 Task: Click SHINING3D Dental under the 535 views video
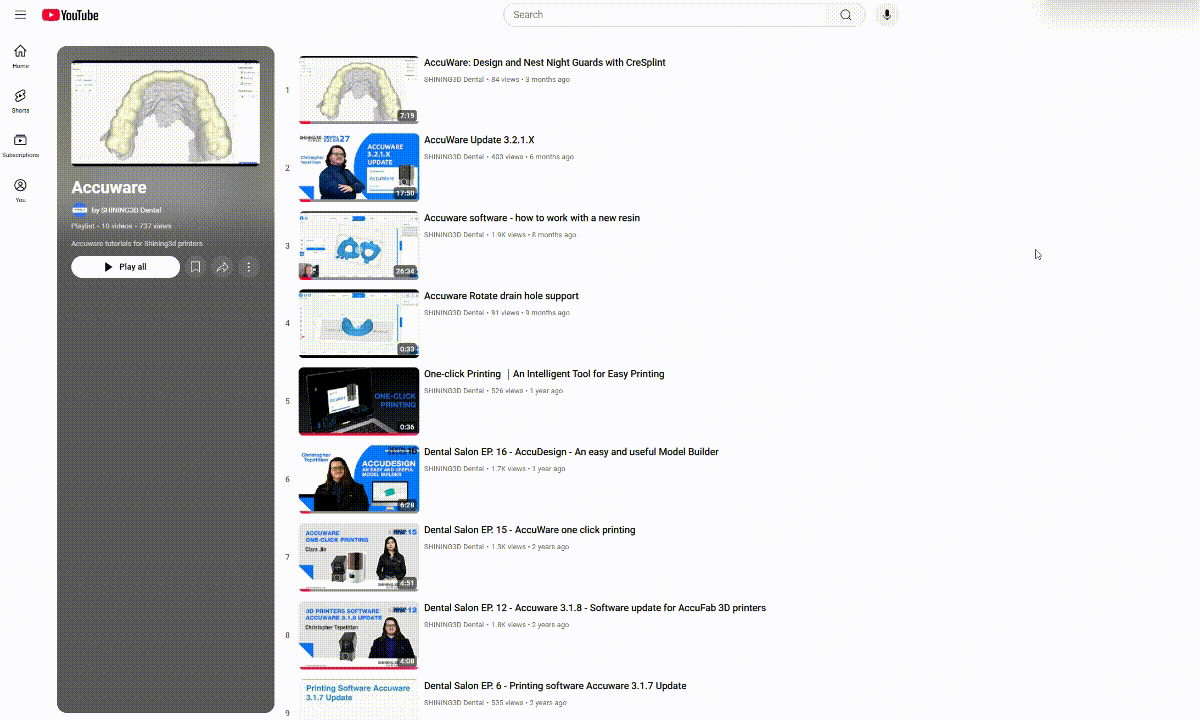click(454, 703)
